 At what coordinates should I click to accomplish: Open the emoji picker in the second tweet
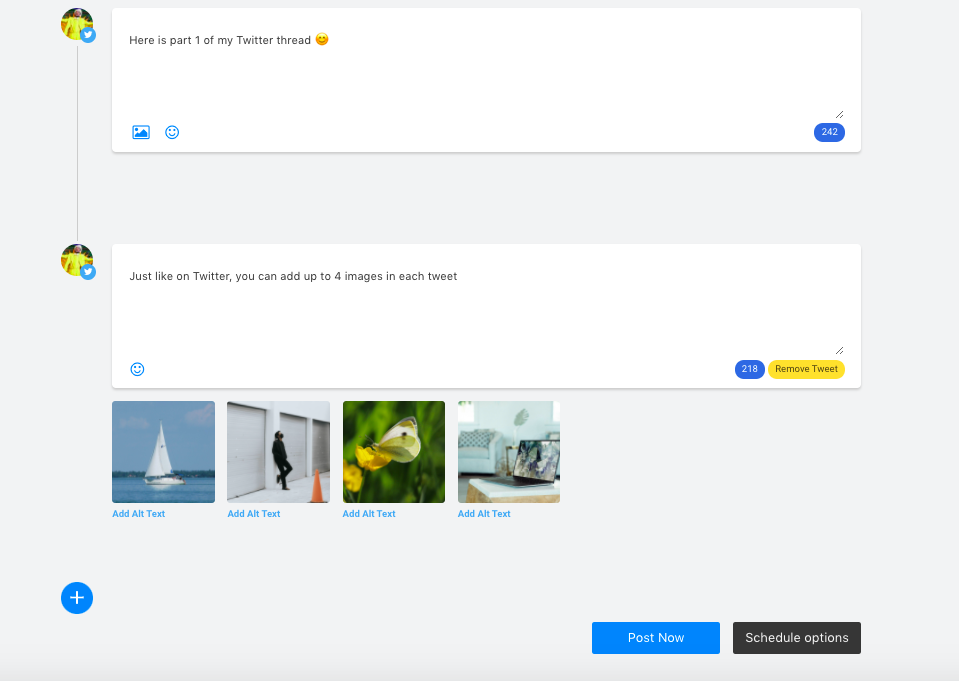[x=136, y=368]
